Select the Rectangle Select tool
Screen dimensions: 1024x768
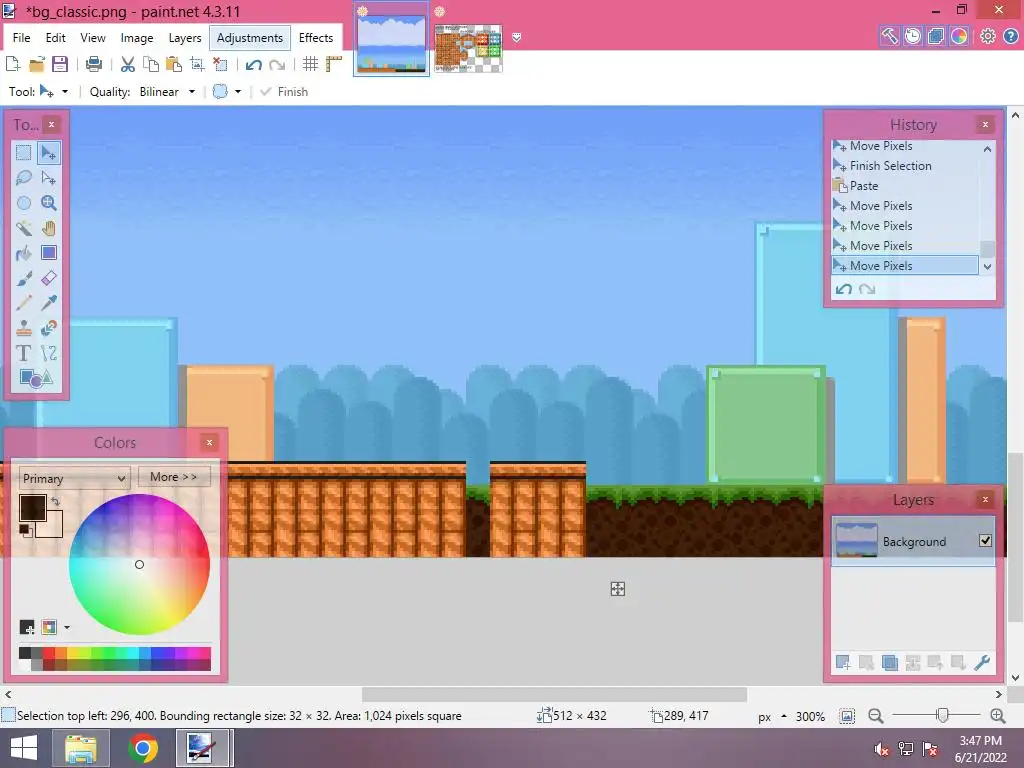click(x=24, y=153)
